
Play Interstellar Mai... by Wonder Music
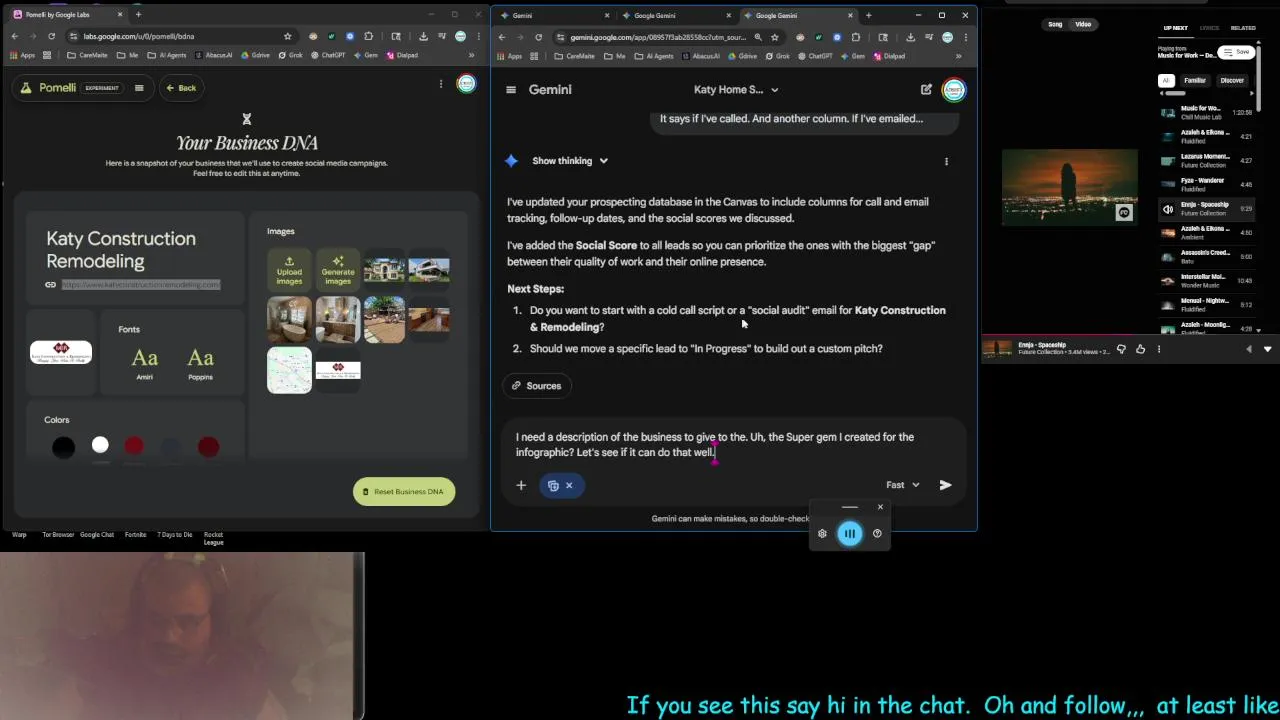pos(1207,280)
